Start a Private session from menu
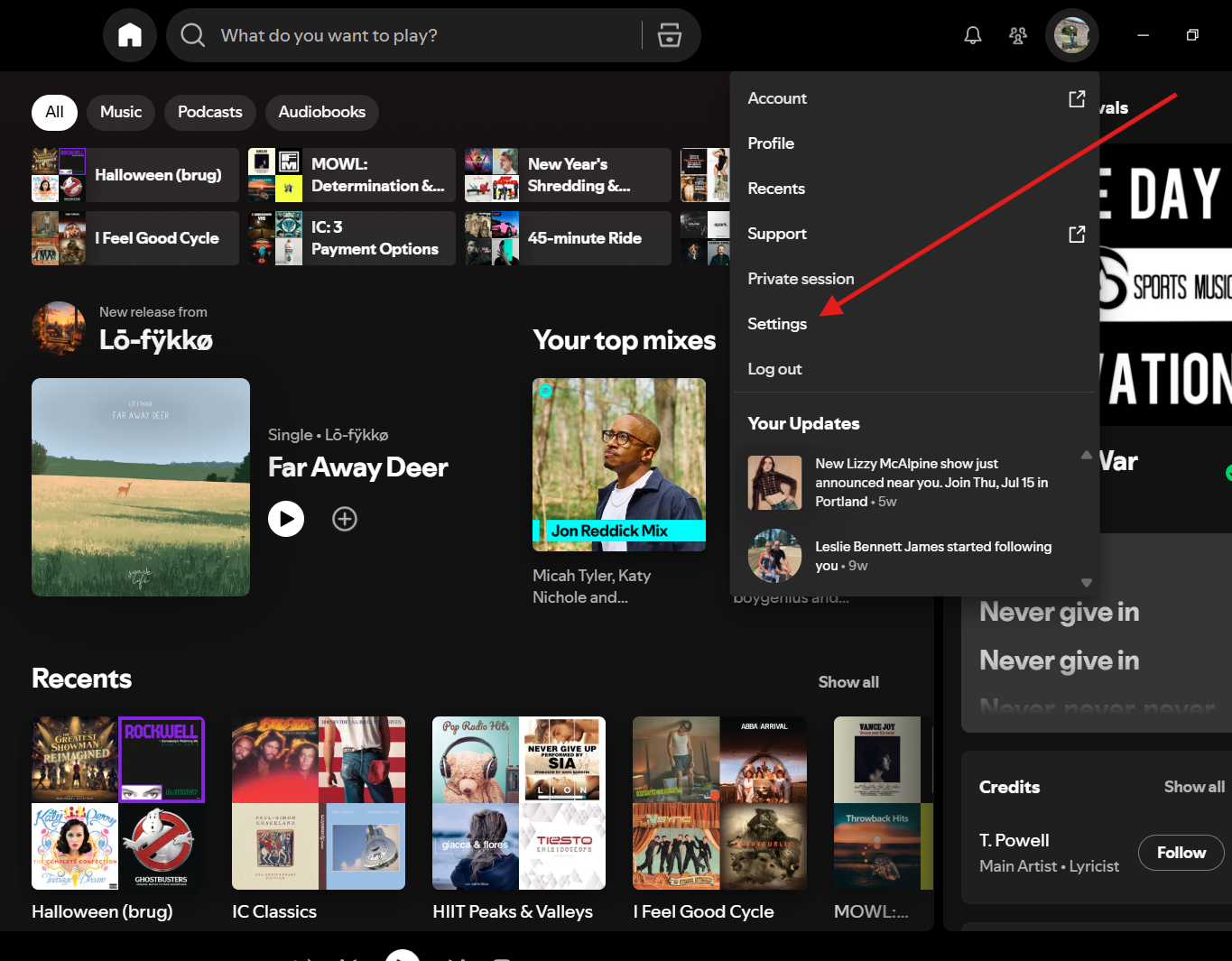Image resolution: width=1232 pixels, height=961 pixels. (x=914, y=279)
